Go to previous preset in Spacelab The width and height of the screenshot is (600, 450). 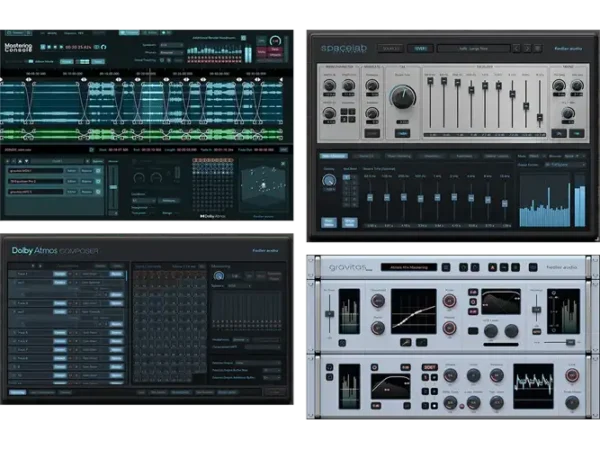tap(517, 49)
